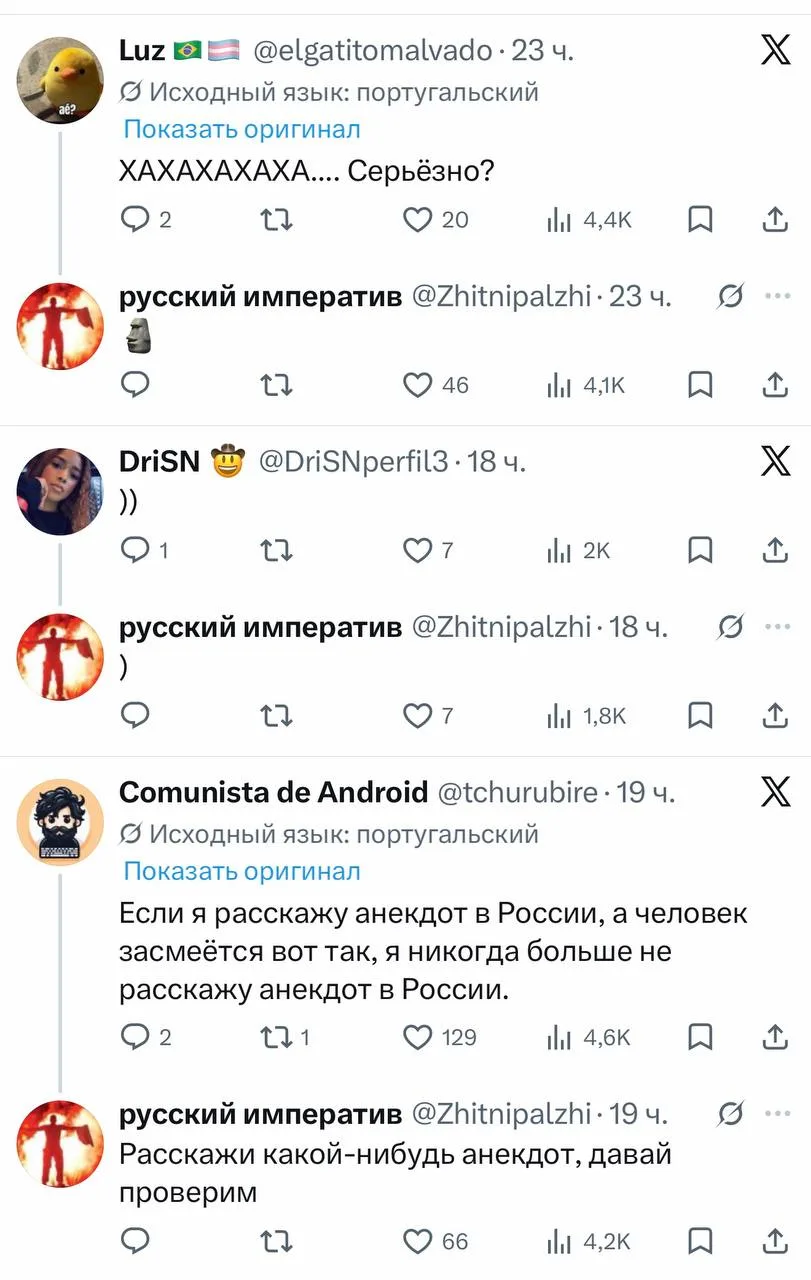Share Comunista de Android's post

tap(775, 1037)
